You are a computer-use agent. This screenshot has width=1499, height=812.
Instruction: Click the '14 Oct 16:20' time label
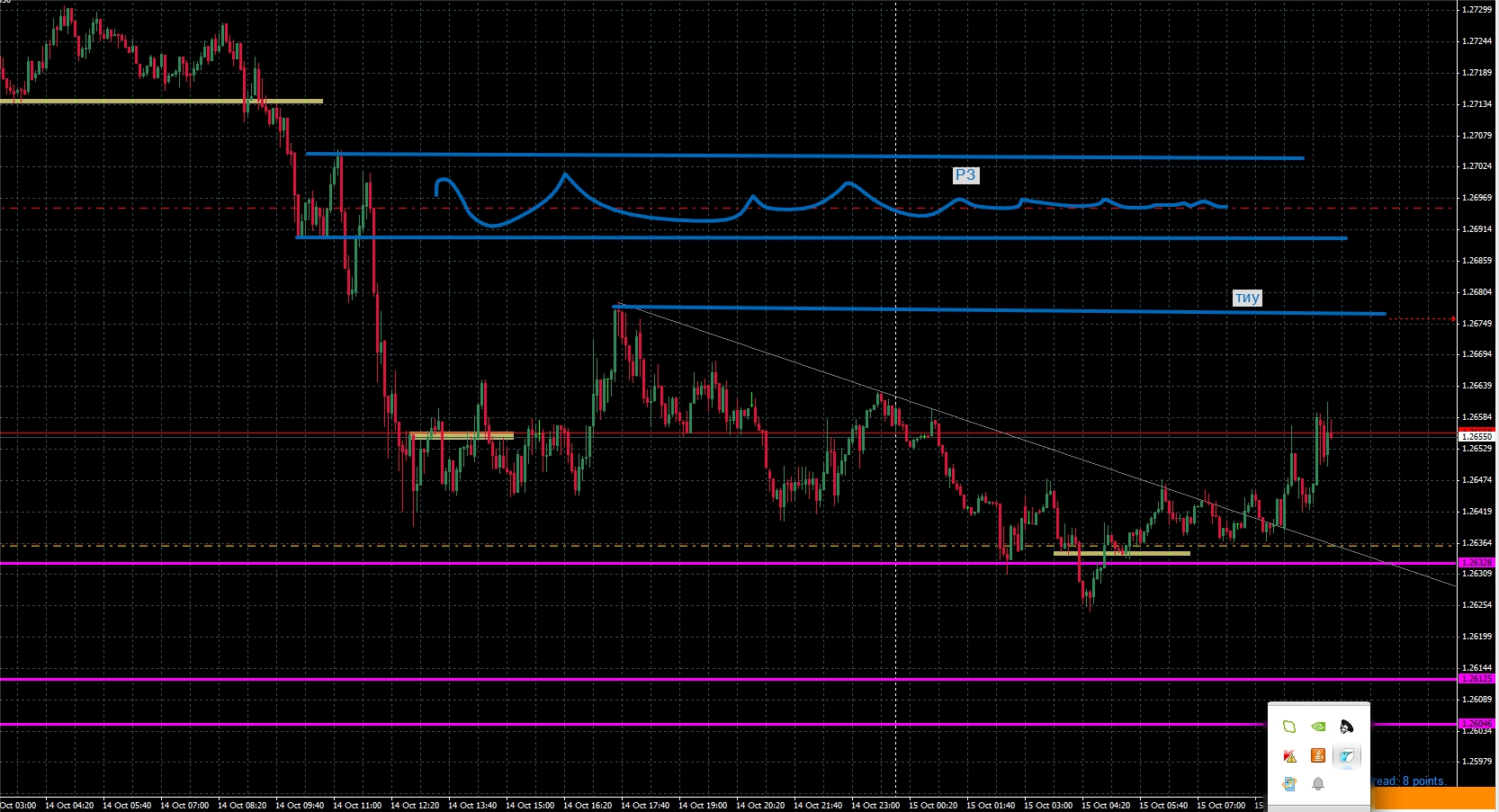[588, 806]
